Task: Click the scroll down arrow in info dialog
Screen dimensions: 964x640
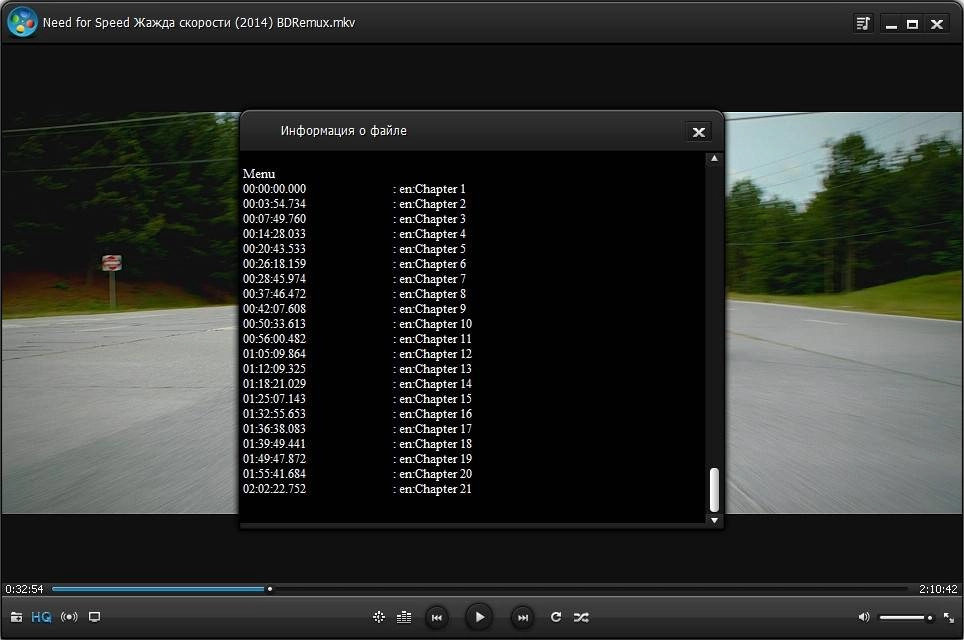Action: pyautogui.click(x=714, y=520)
